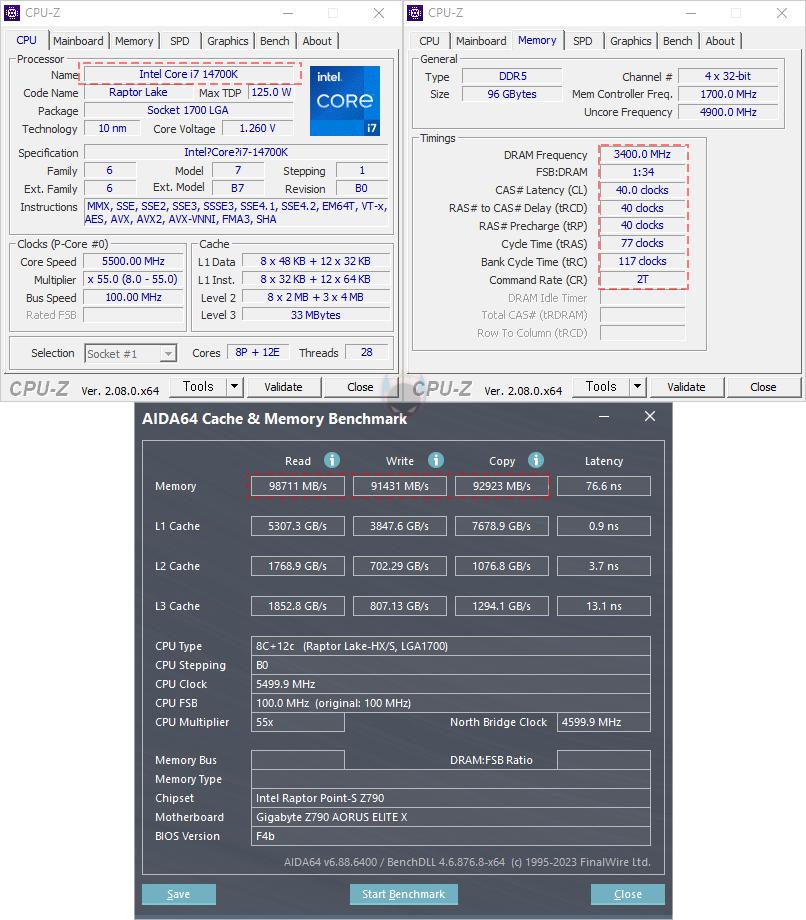Screen dimensions: 806x920
Task: Click the Motherboard field Gigabyte Z790 AORUS ELITE X
Action: [x=451, y=817]
